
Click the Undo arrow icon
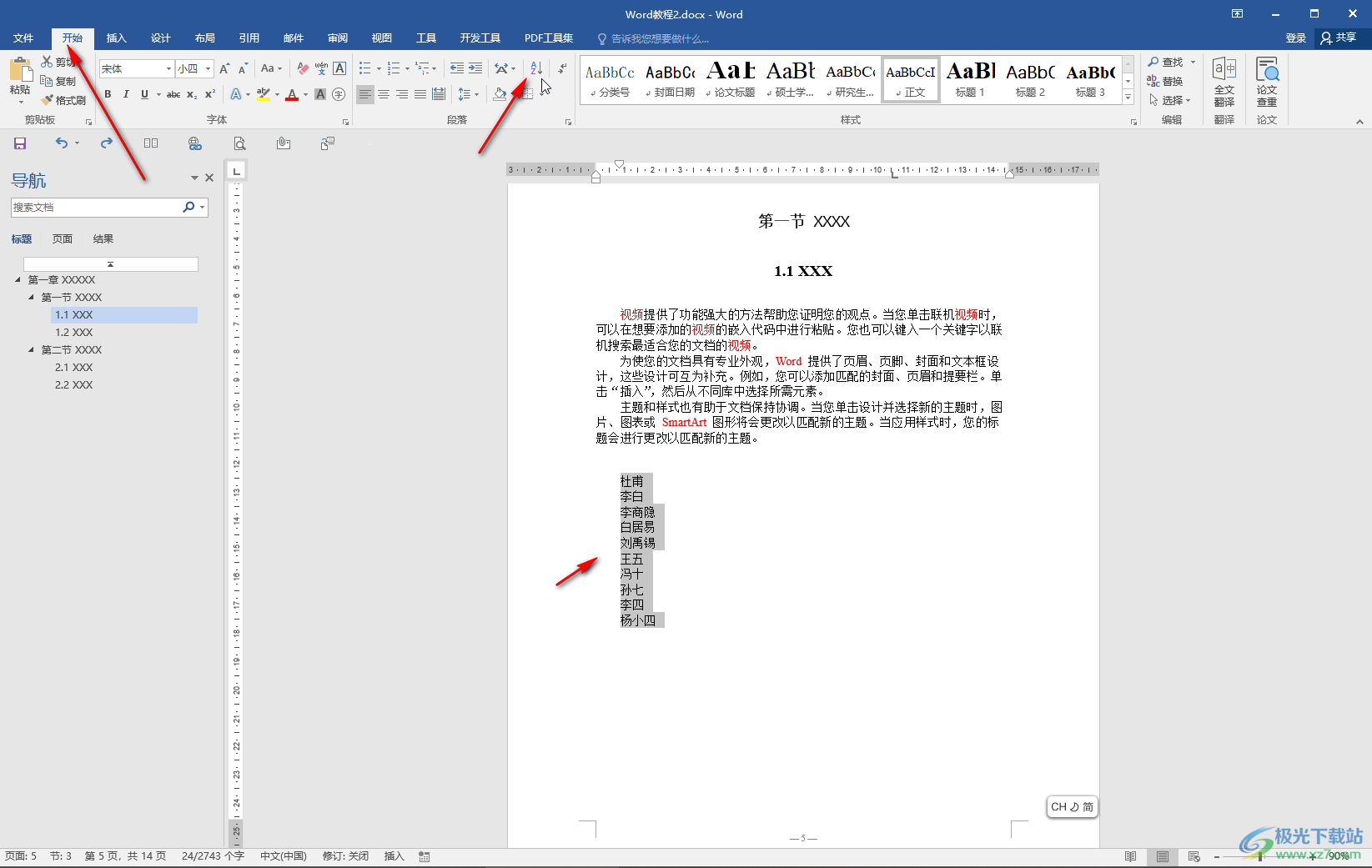pyautogui.click(x=62, y=143)
